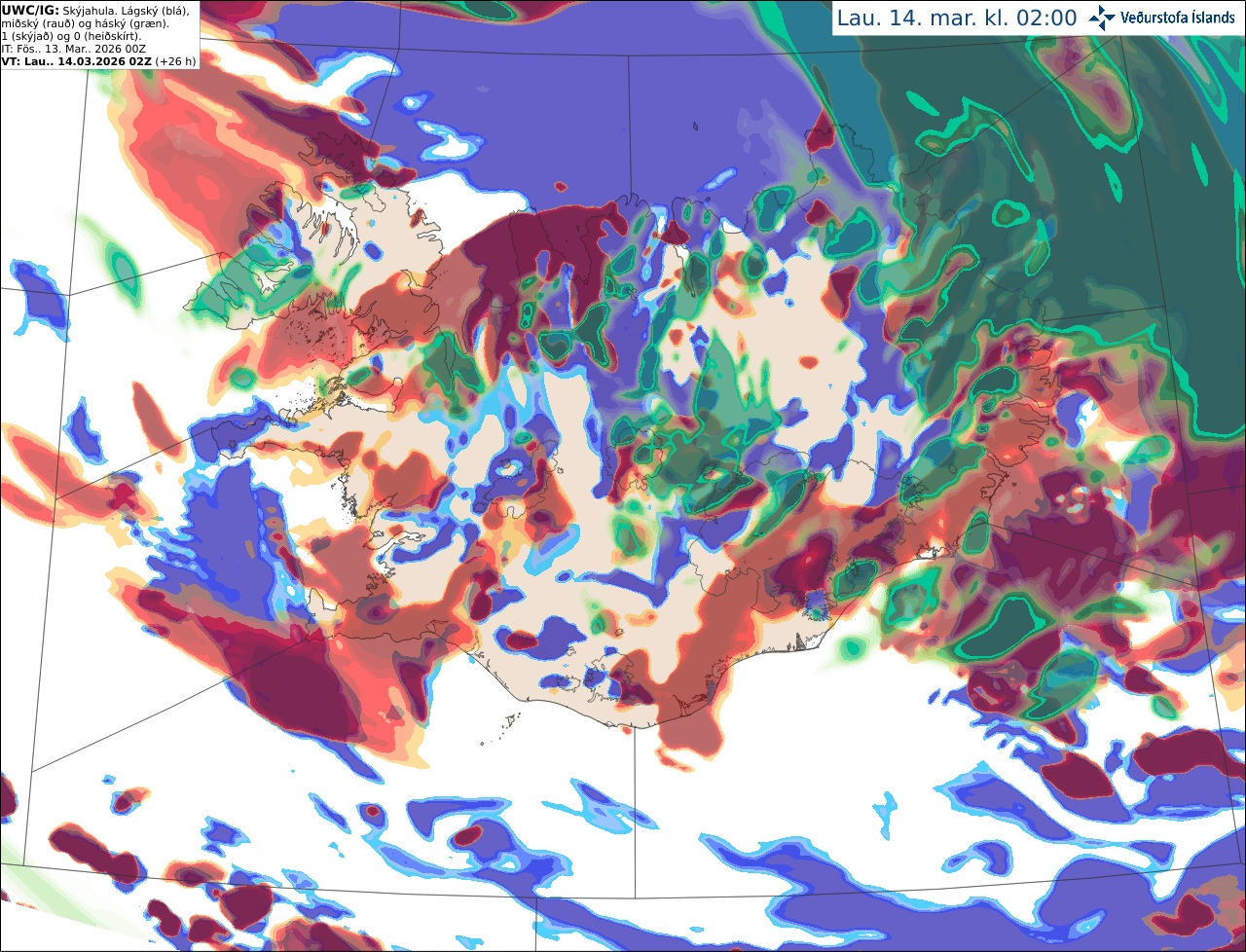Click the 'miðský (rauð) og háský (græn).' line

[85, 24]
